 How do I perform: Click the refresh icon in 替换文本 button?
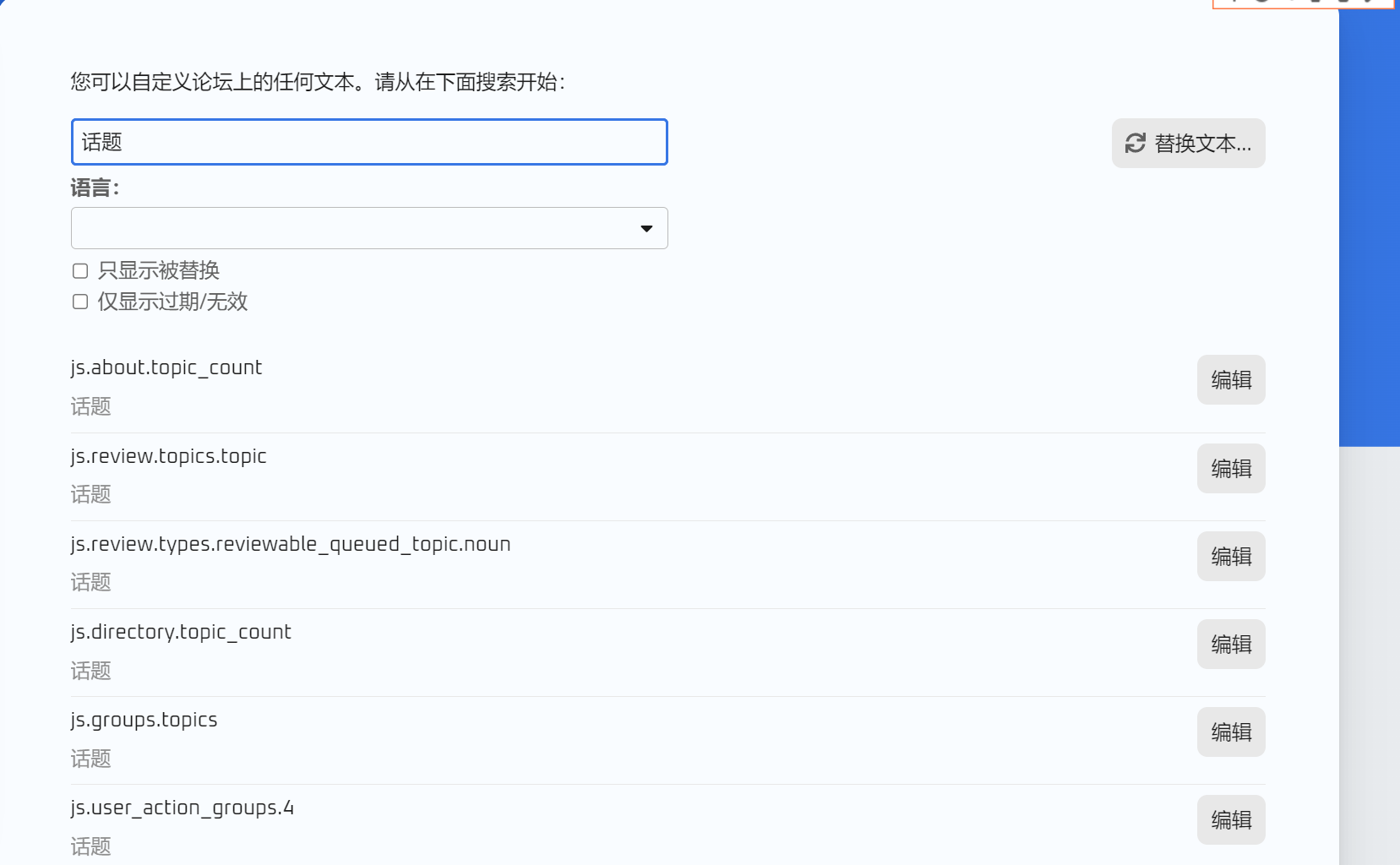[1135, 144]
